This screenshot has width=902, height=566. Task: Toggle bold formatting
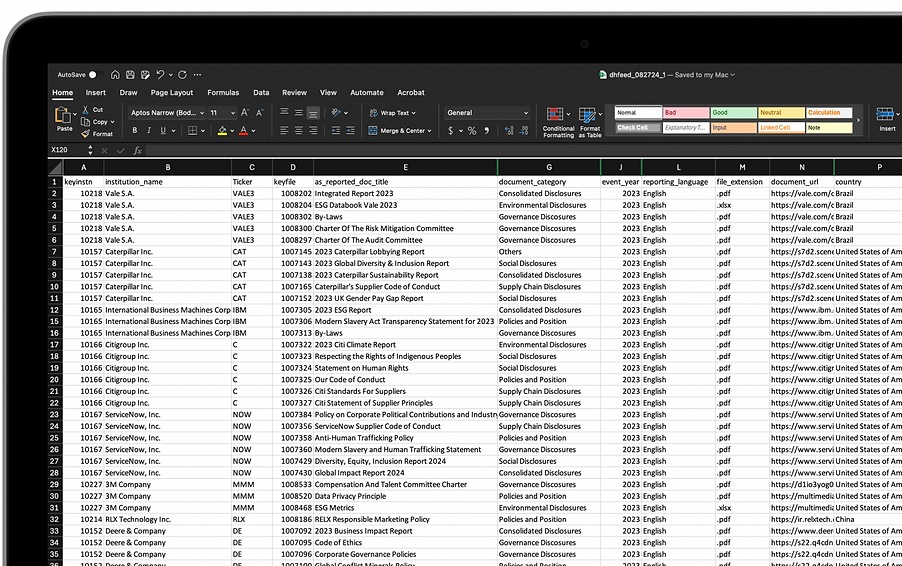pyautogui.click(x=135, y=131)
